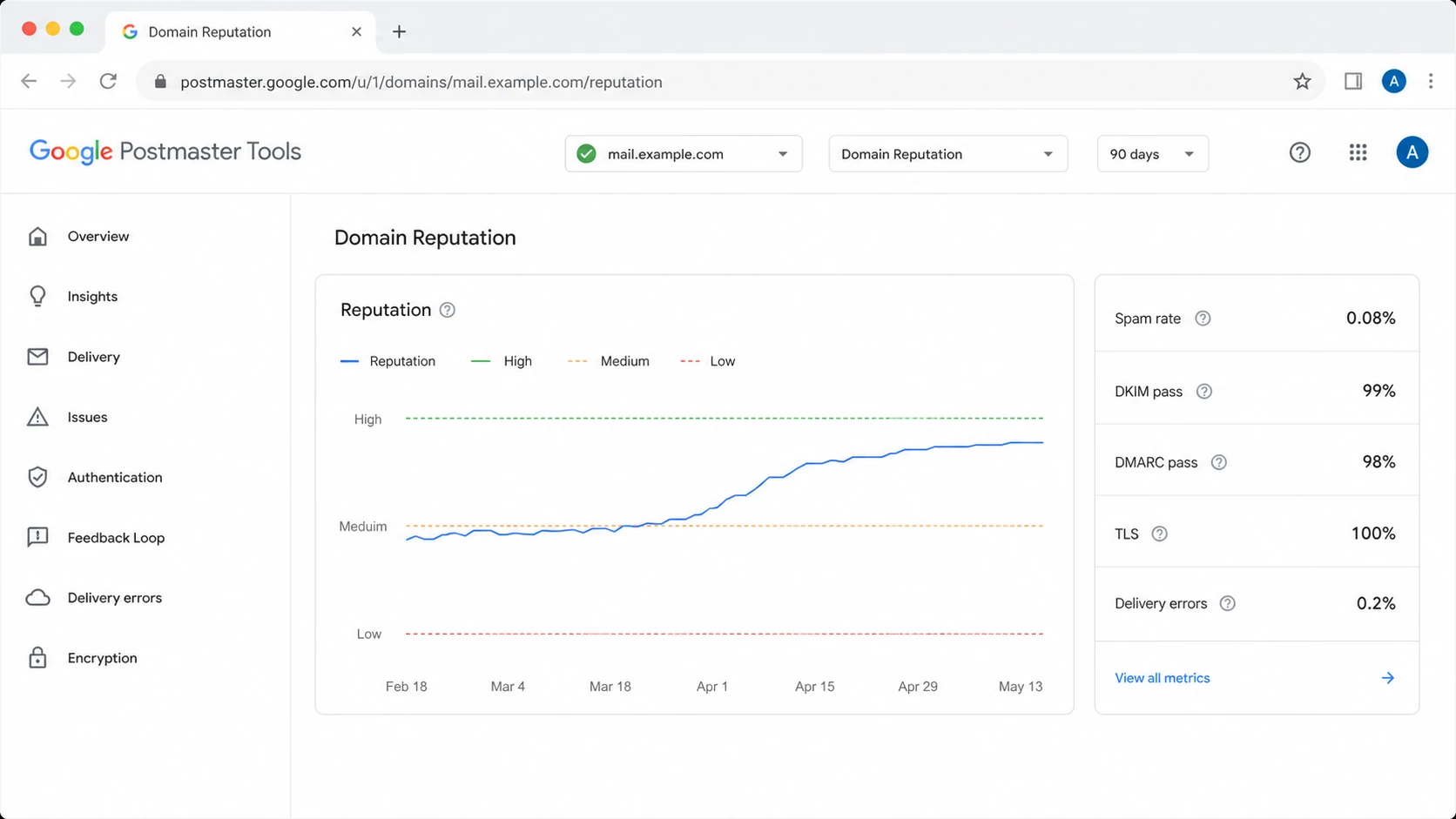Click the green verified check on domain
Screen dimensions: 1456x819
click(x=586, y=154)
